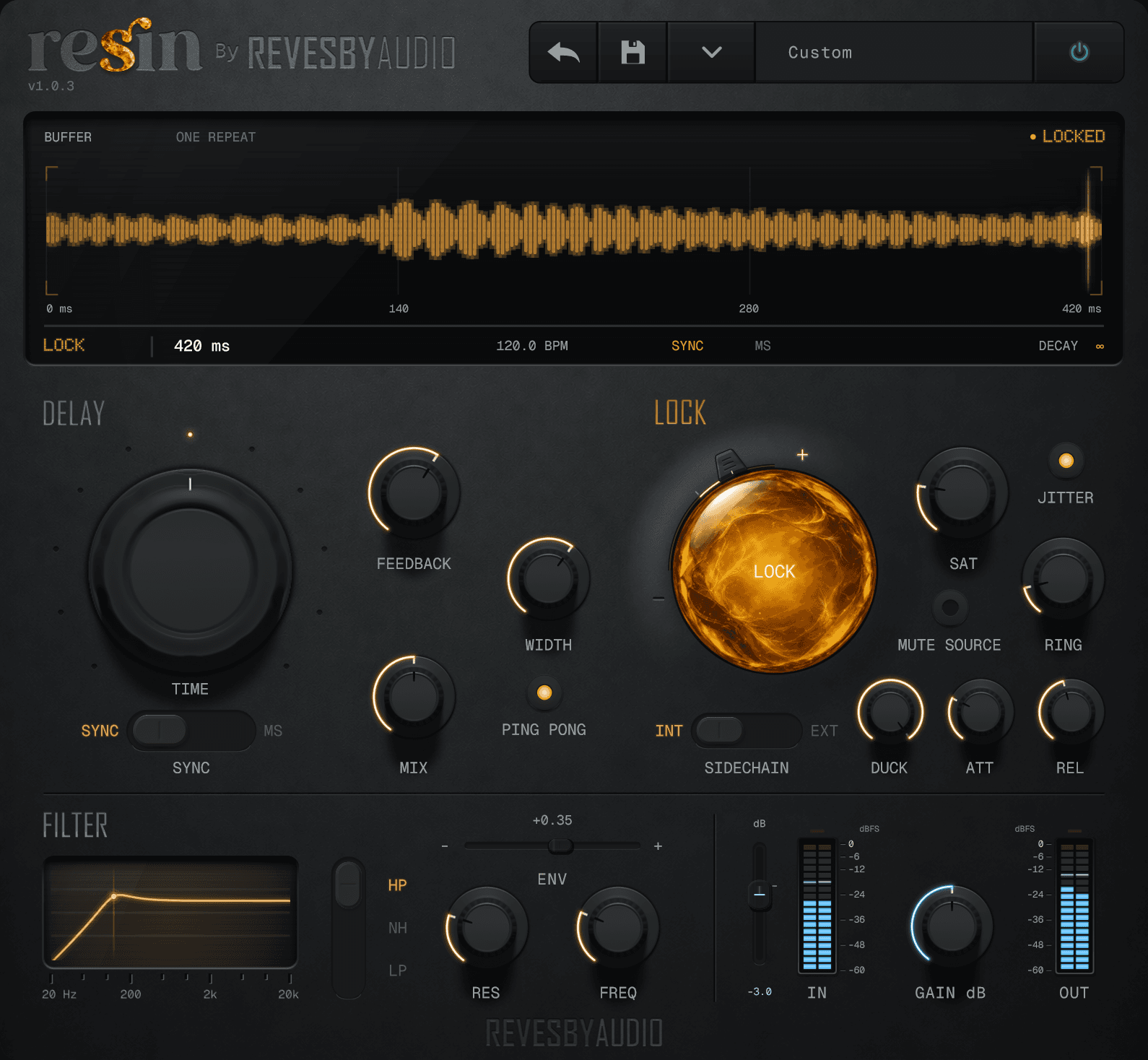Click the REL knob

(1071, 712)
